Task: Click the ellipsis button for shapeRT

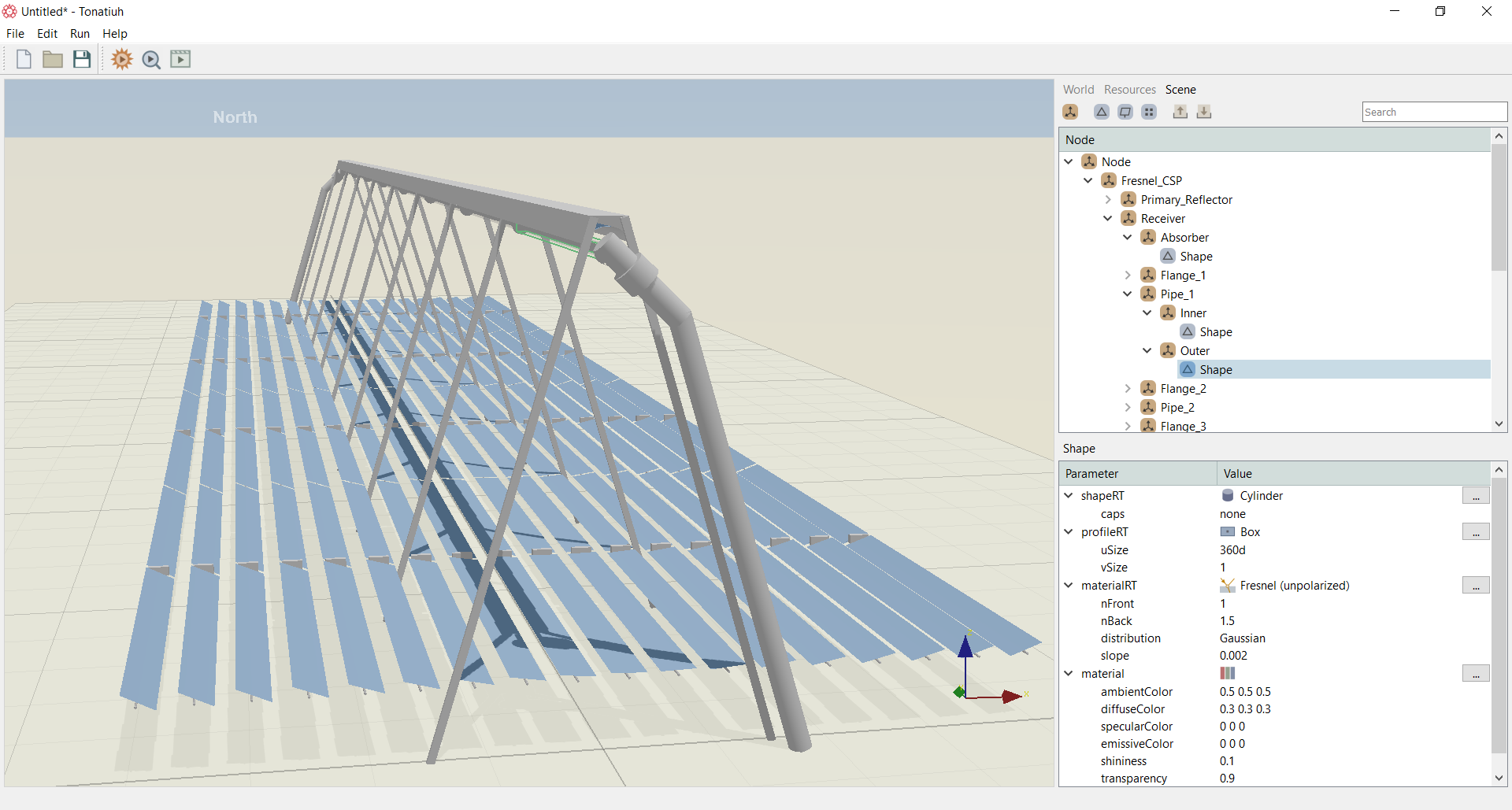Action: tap(1476, 496)
